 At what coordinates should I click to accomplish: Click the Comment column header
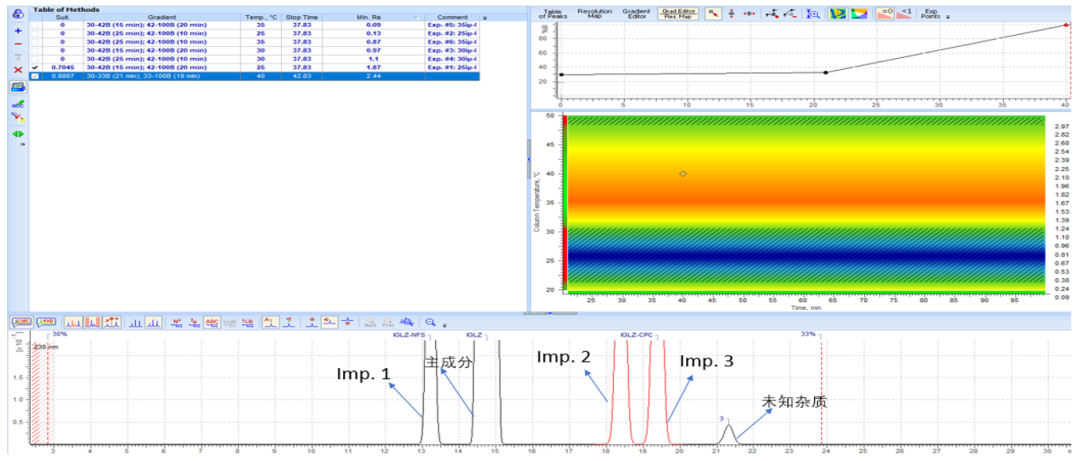(452, 17)
